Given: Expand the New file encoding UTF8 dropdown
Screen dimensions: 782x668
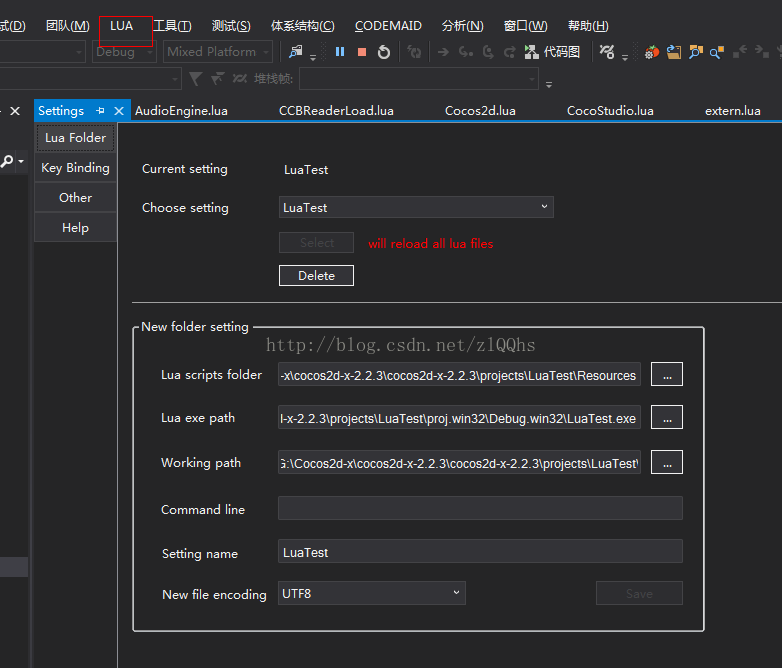Looking at the screenshot, I should 372,593.
